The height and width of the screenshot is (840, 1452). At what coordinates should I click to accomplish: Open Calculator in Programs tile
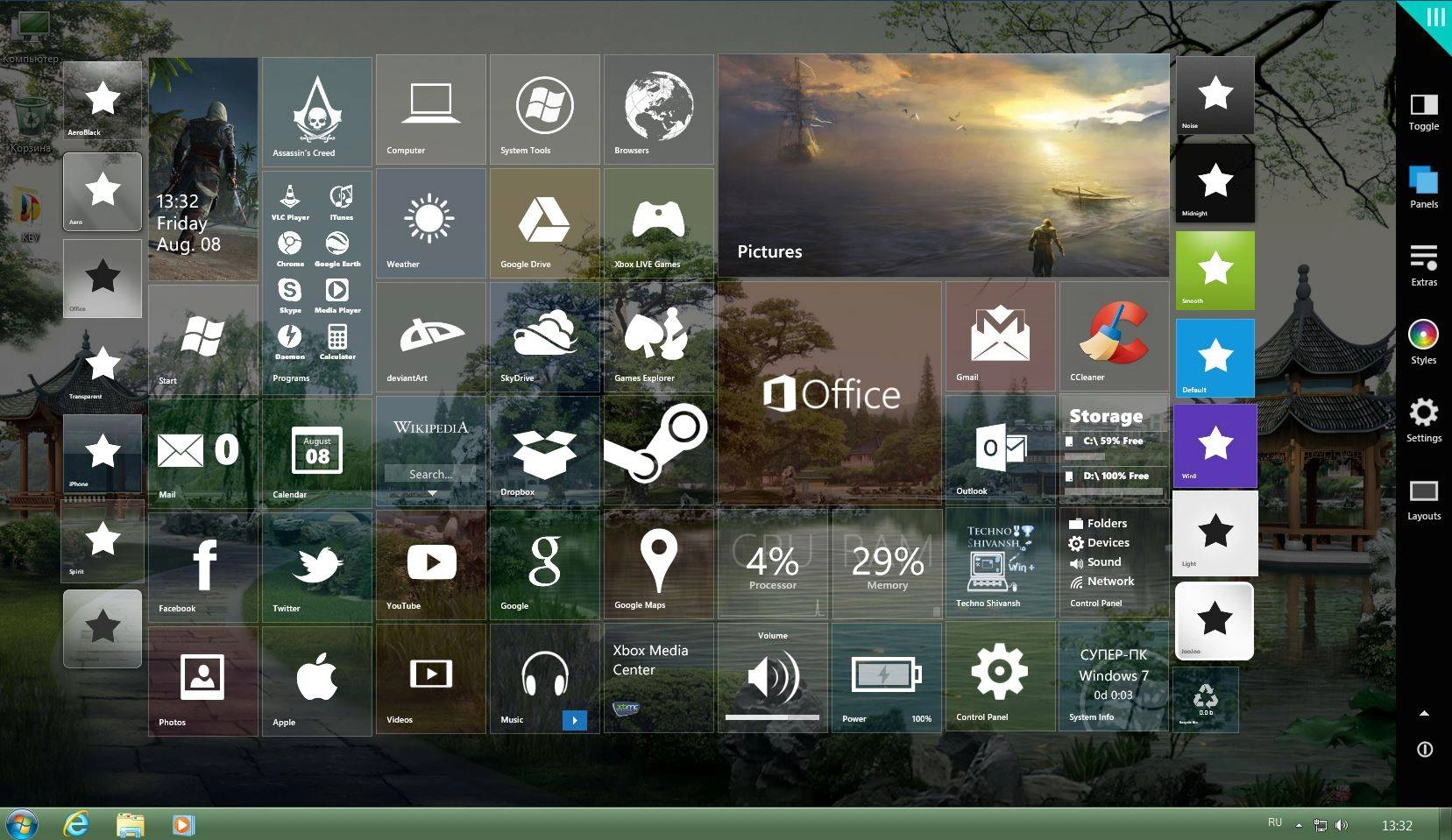click(x=337, y=341)
